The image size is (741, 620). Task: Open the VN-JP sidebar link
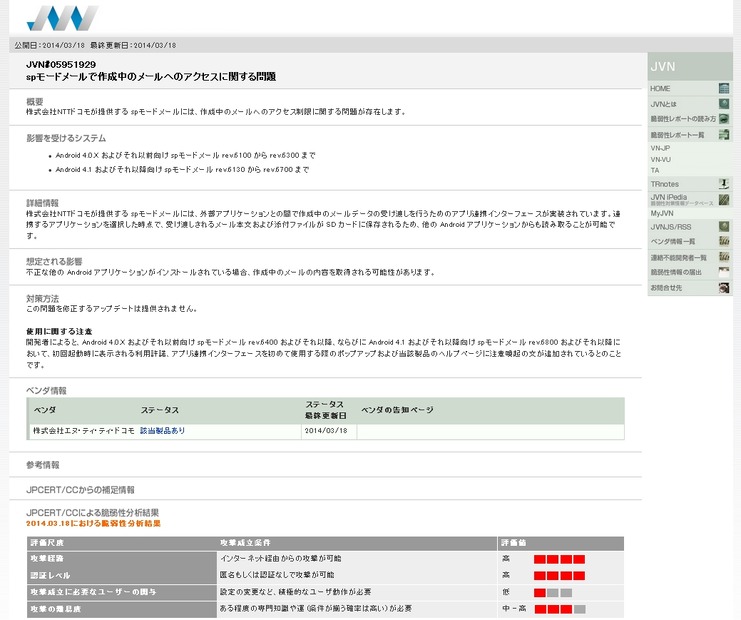[660, 148]
